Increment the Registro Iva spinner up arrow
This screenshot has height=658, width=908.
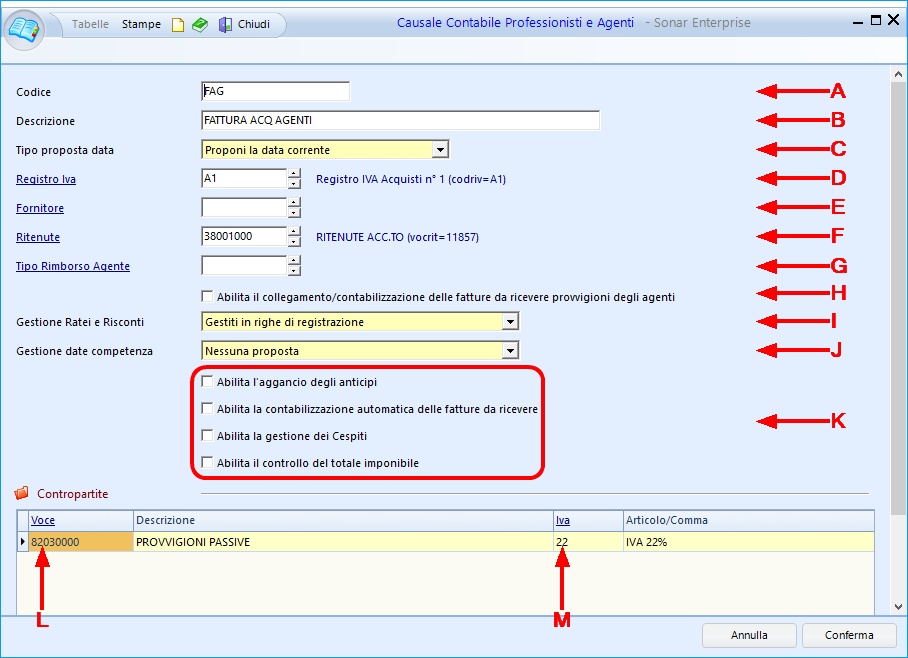pyautogui.click(x=294, y=174)
